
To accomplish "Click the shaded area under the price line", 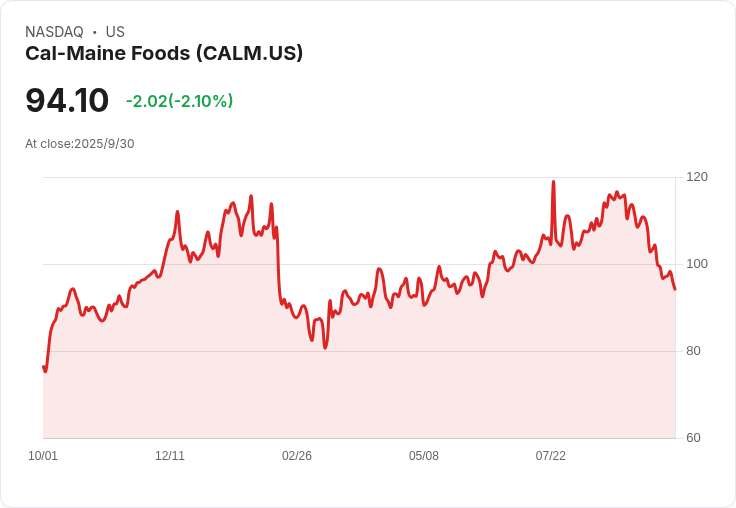I will (x=359, y=376).
